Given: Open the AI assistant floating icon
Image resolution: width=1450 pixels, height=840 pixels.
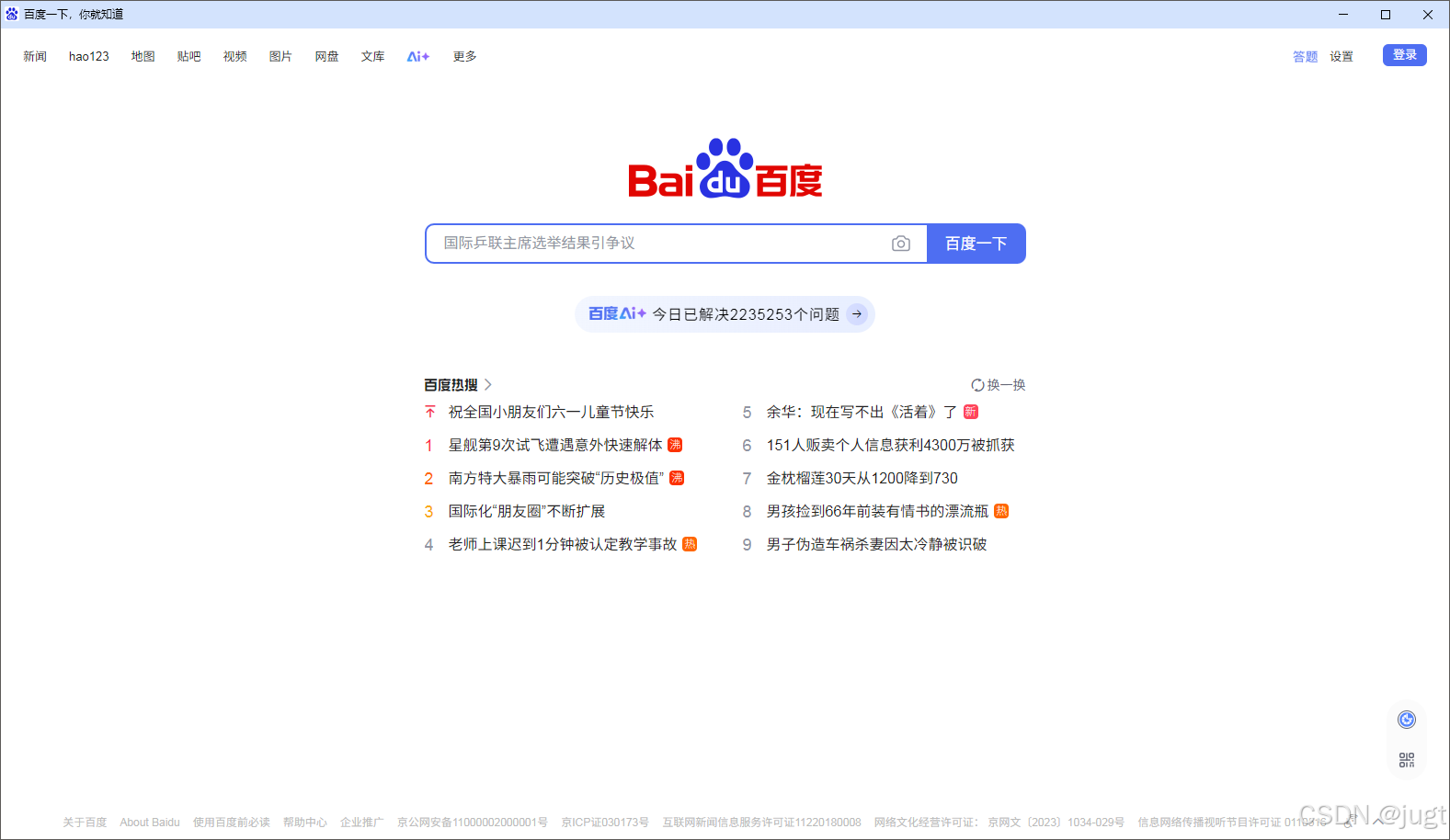Looking at the screenshot, I should pyautogui.click(x=1407, y=720).
